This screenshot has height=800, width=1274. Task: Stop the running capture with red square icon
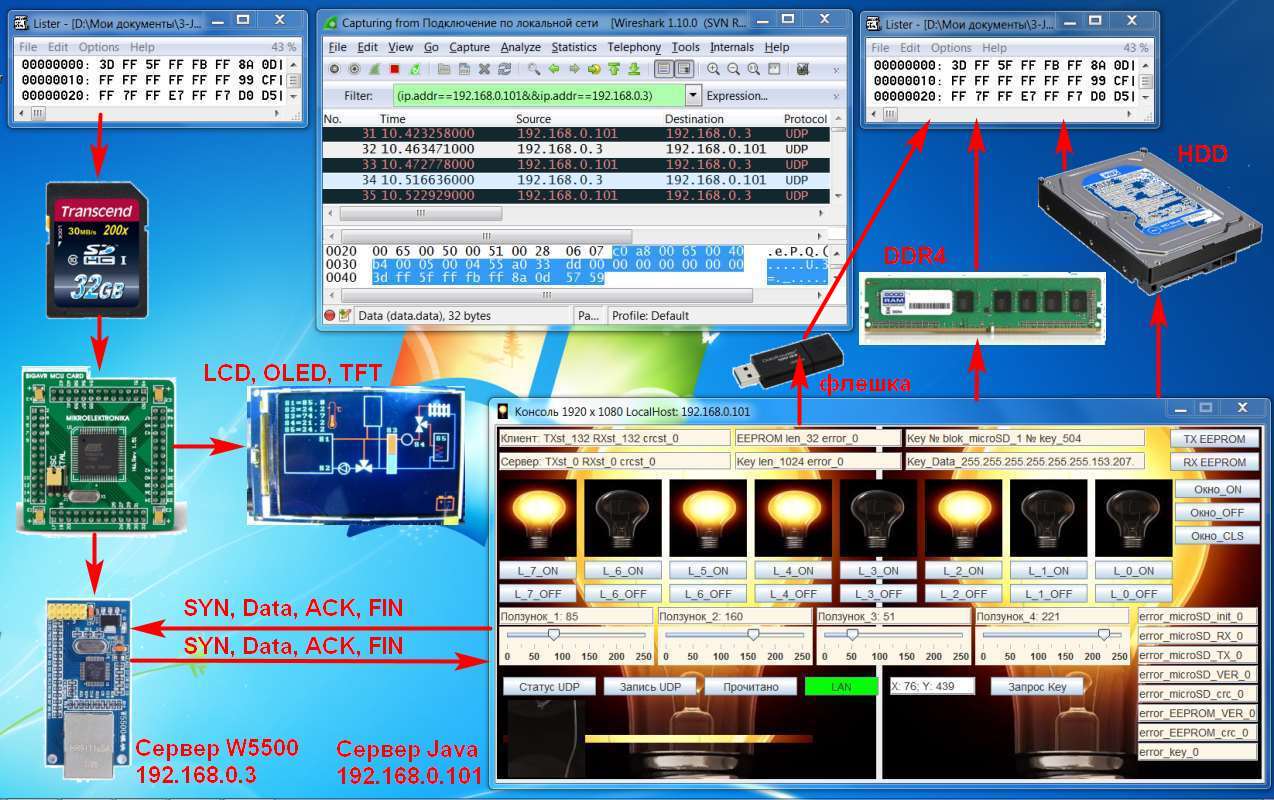[394, 69]
